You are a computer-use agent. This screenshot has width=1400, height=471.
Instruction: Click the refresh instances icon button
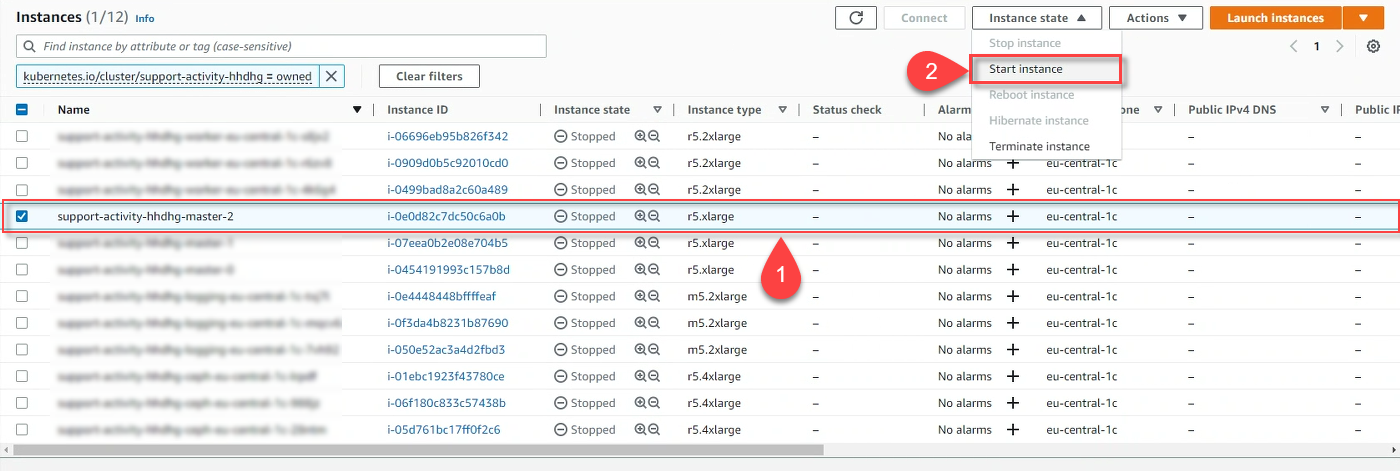[855, 18]
